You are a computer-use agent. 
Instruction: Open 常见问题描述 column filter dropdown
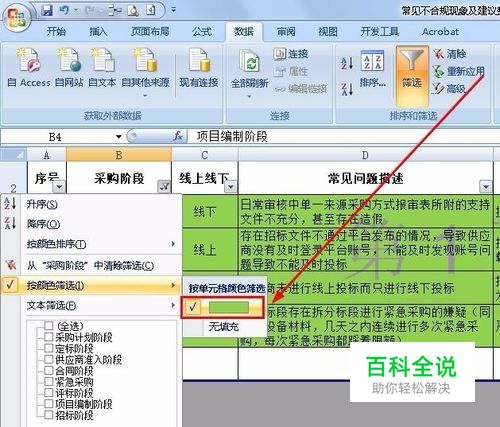(x=486, y=187)
